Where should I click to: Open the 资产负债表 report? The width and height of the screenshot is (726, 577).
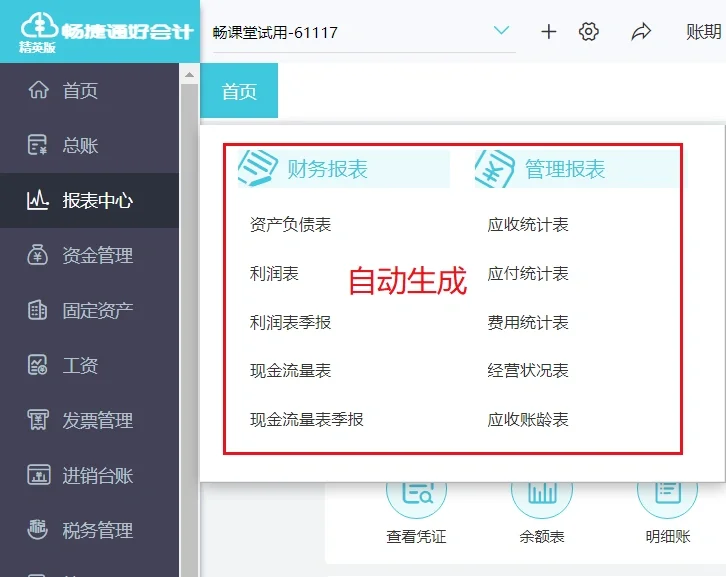(290, 225)
